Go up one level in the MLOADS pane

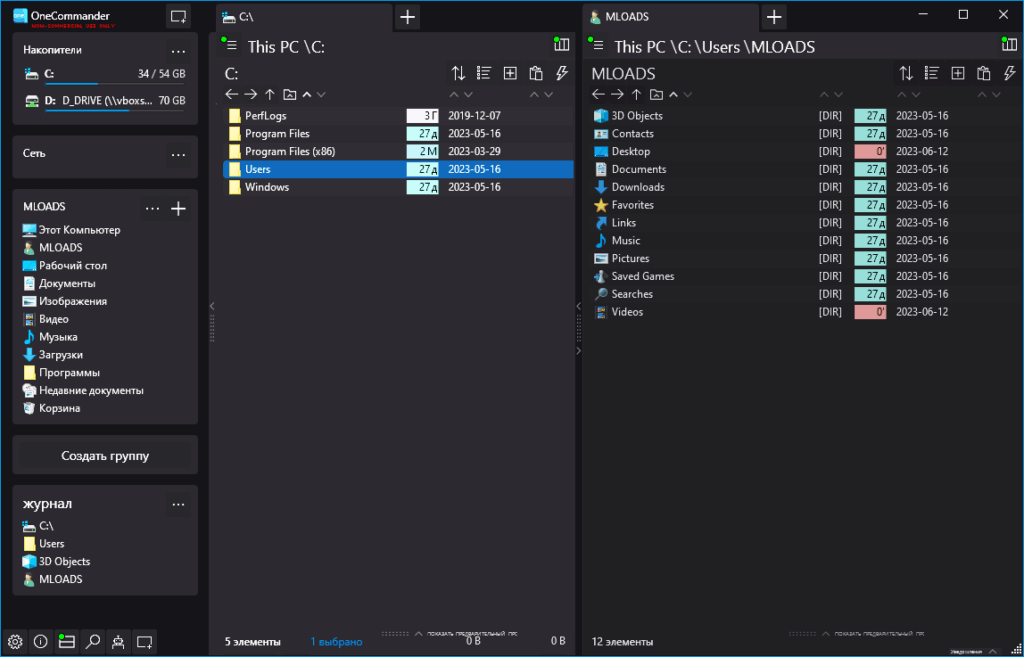coord(637,95)
